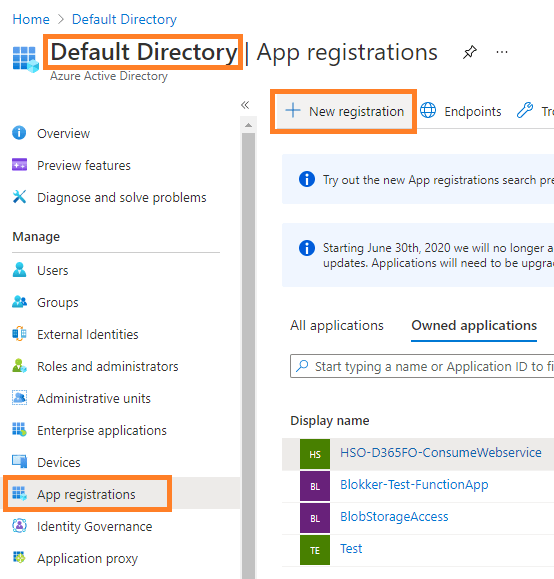Open Default Directory breadcrumb link
The image size is (554, 579).
click(x=124, y=19)
